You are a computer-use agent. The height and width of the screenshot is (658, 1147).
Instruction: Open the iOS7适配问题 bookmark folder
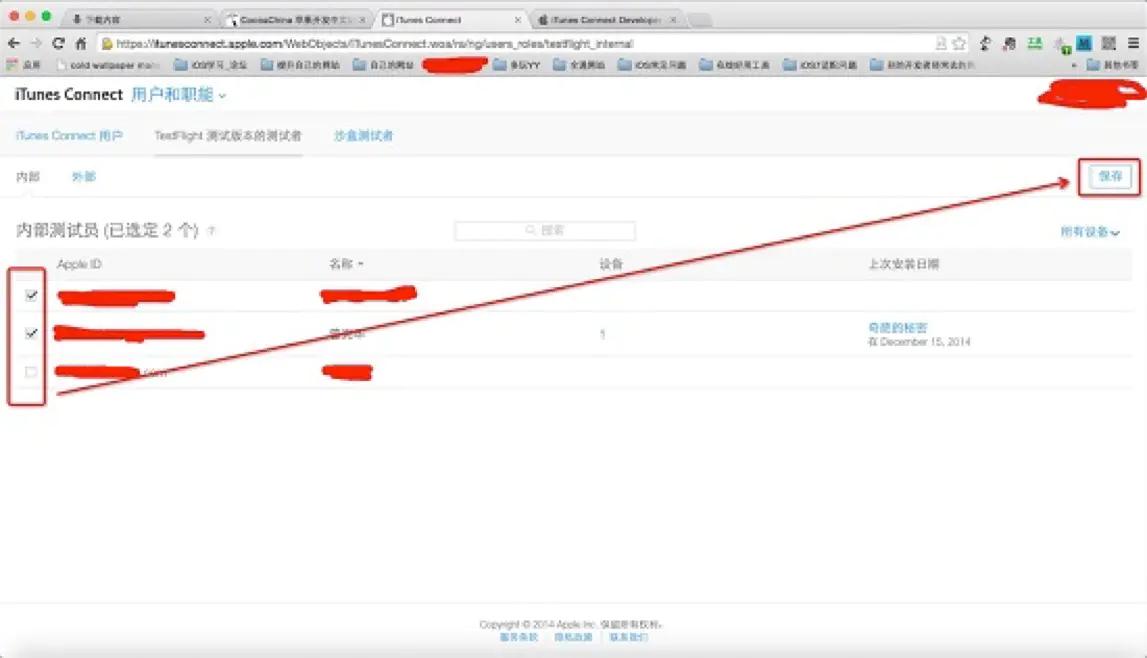[820, 65]
